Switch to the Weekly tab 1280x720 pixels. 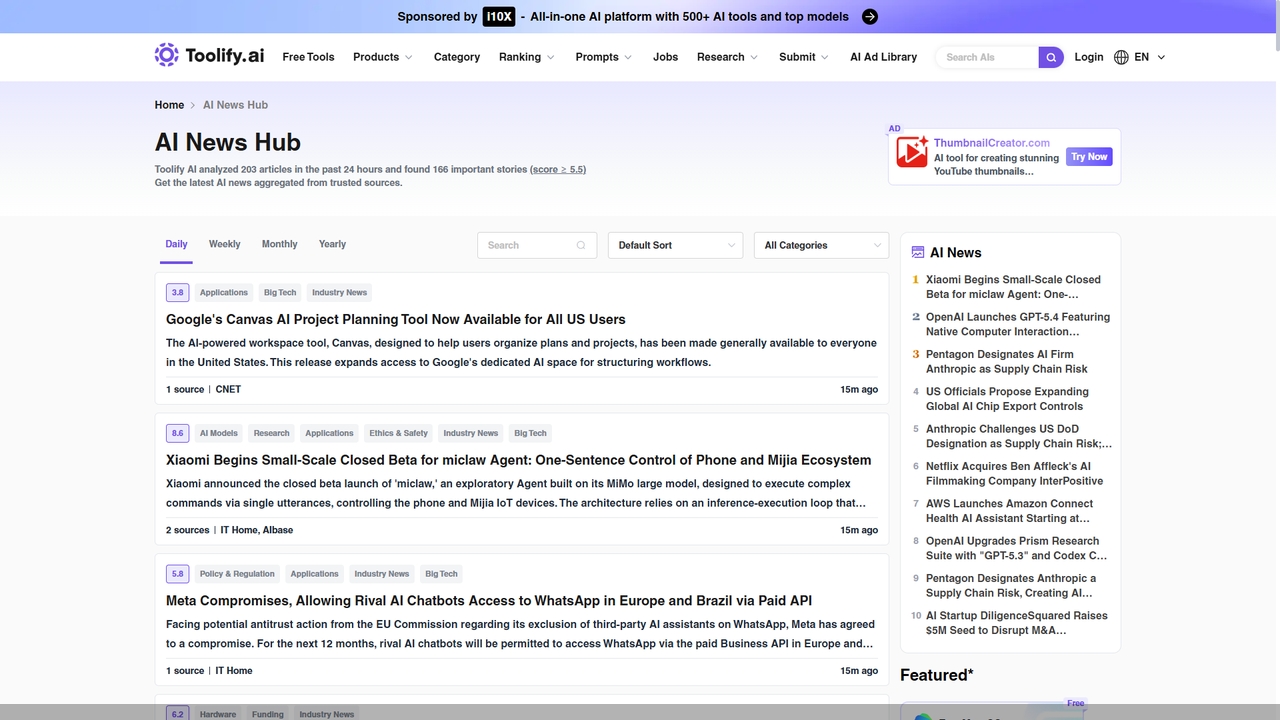coord(224,244)
